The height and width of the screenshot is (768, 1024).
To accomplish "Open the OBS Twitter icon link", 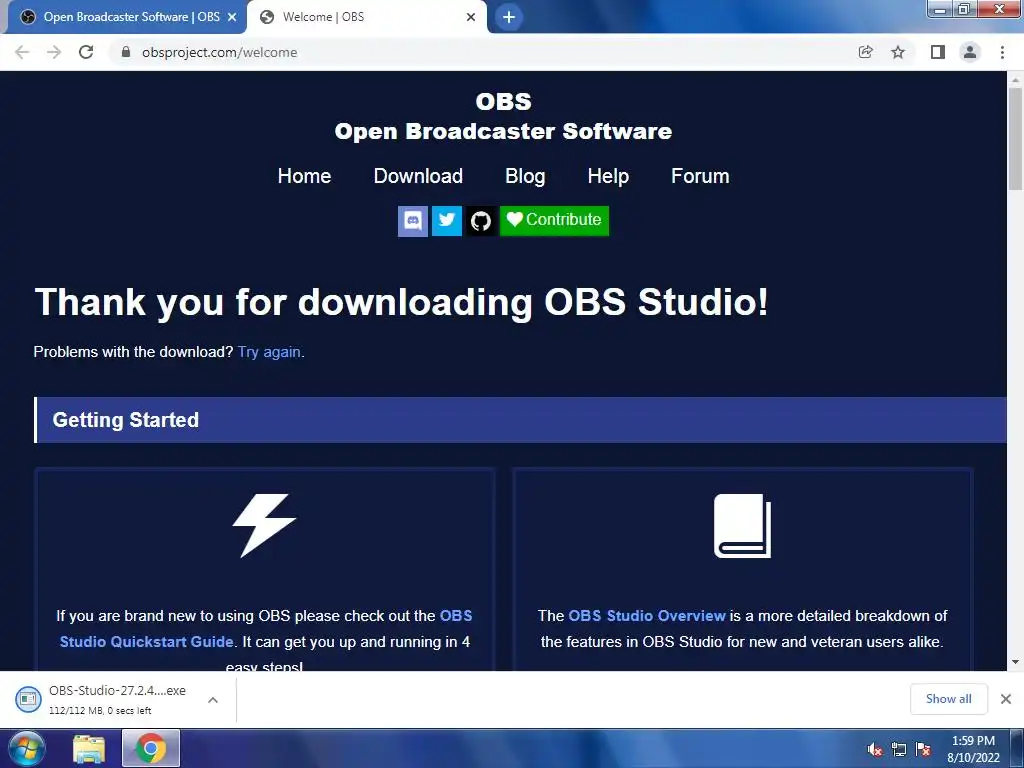I will [x=447, y=221].
